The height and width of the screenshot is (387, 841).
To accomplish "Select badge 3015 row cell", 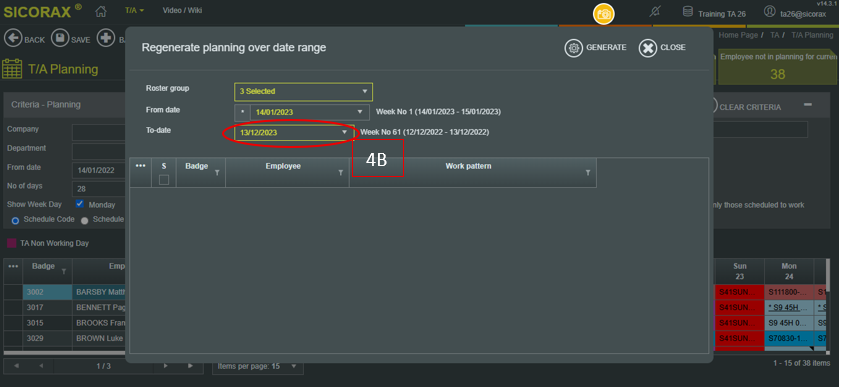I will pyautogui.click(x=47, y=323).
